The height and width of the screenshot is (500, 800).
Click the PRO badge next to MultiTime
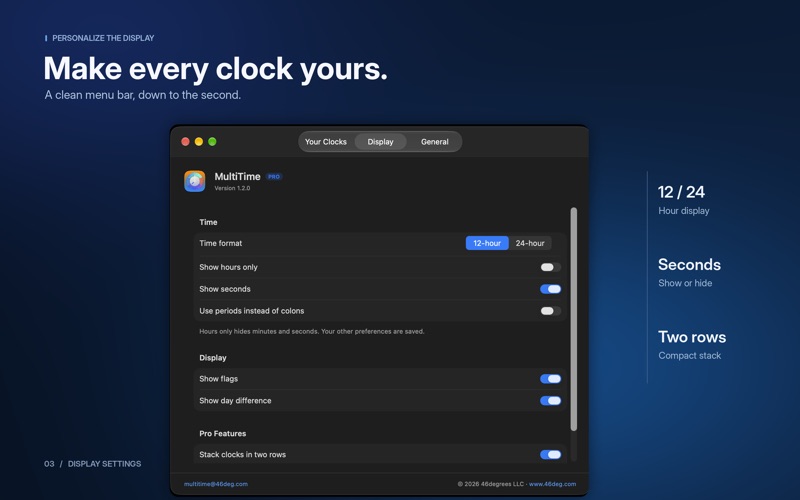(x=274, y=177)
